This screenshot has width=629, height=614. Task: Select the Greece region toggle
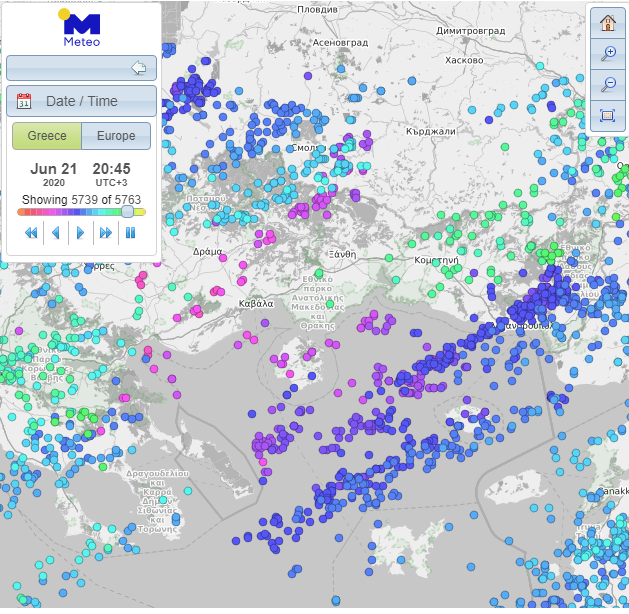tap(47, 136)
